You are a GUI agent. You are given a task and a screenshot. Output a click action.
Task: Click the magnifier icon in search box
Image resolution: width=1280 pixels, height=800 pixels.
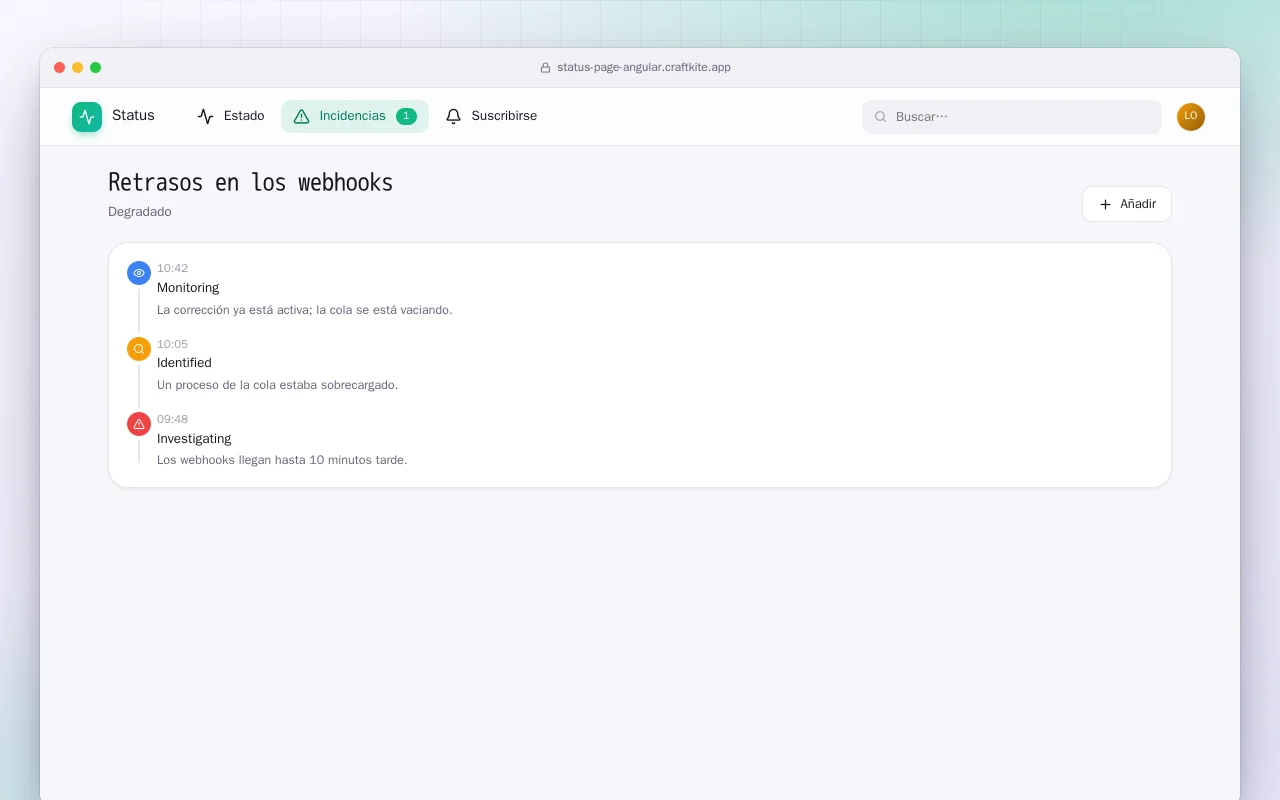tap(881, 117)
